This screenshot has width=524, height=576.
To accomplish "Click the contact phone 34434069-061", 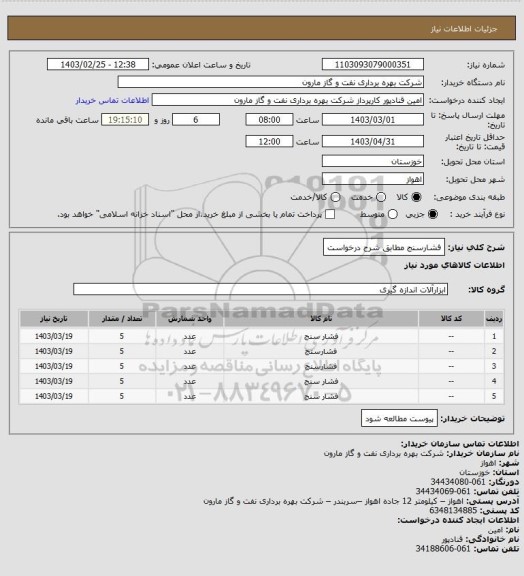I will pos(443,491).
